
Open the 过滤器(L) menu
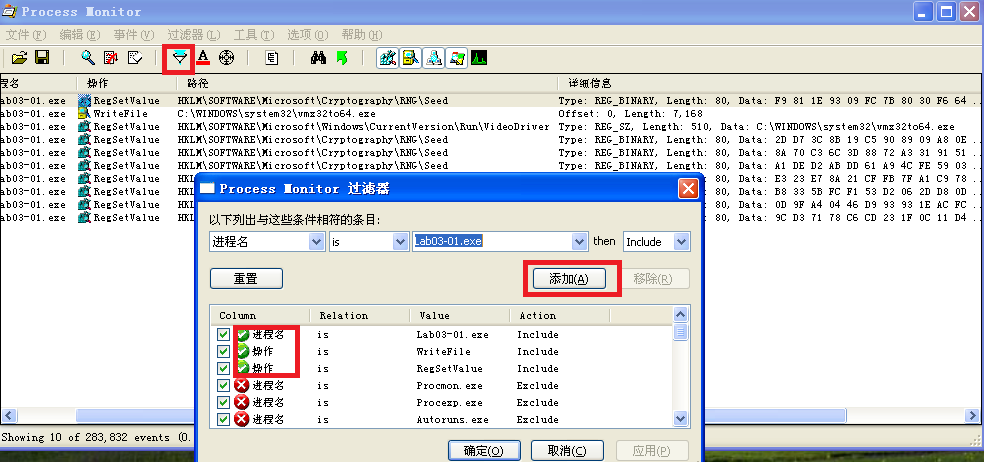point(194,35)
